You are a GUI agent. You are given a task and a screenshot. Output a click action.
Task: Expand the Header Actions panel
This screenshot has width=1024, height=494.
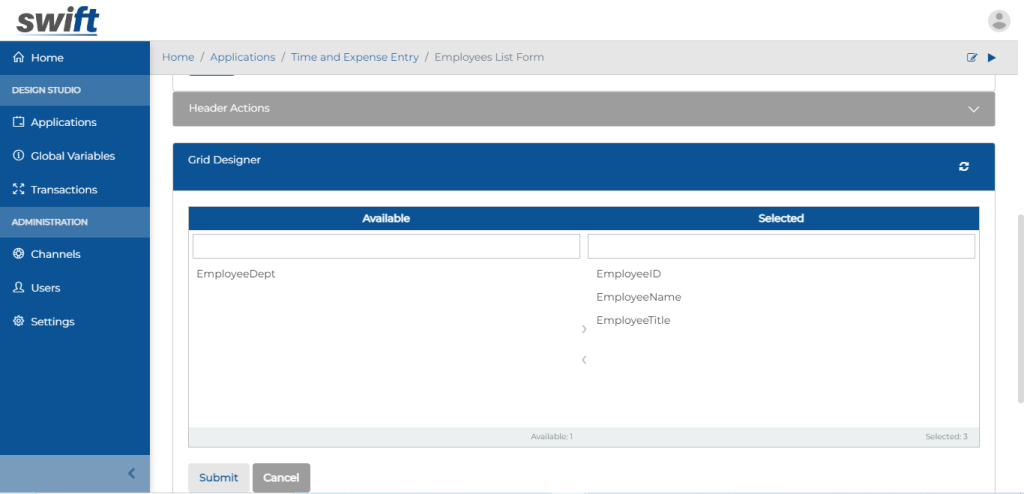point(973,109)
